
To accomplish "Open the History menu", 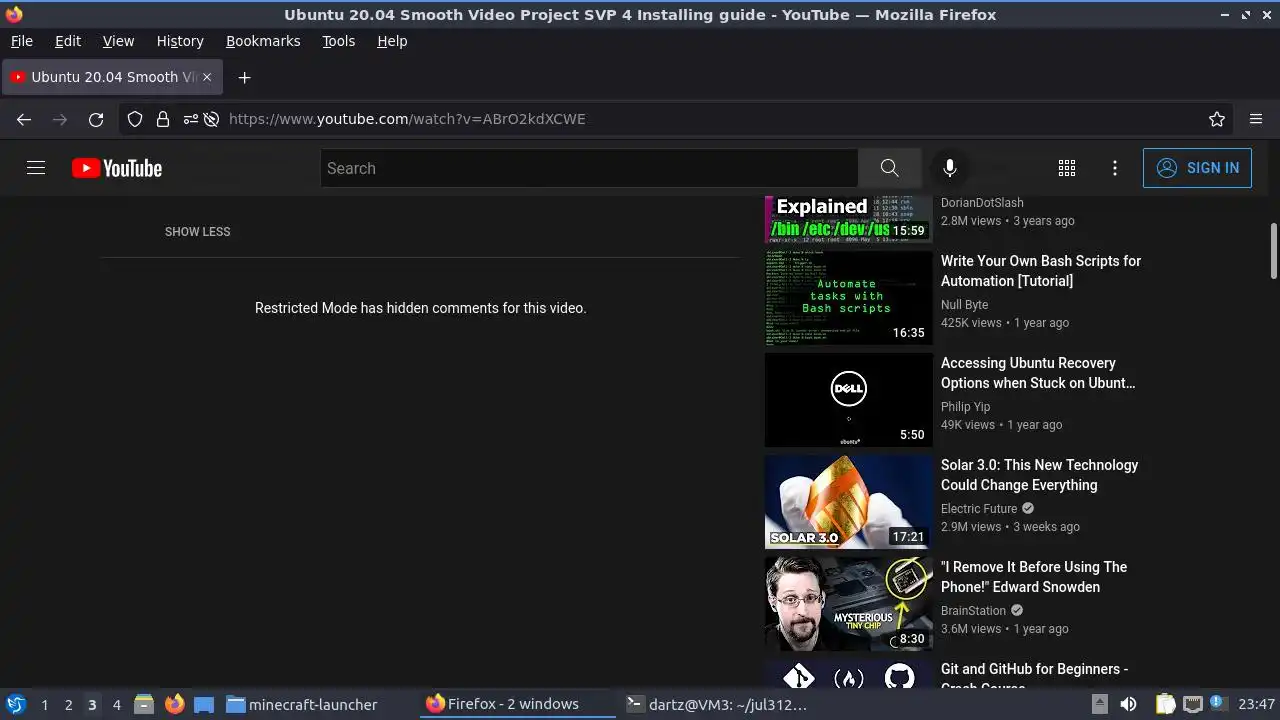I will tap(180, 41).
